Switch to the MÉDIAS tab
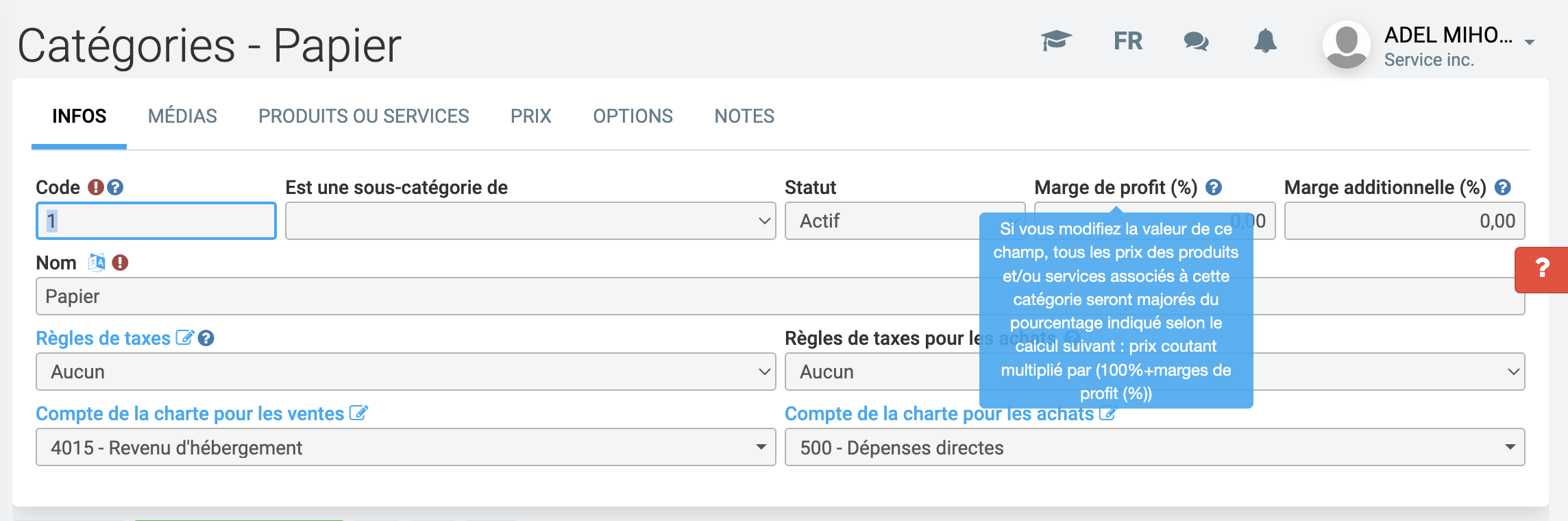Image resolution: width=1568 pixels, height=521 pixels. (x=182, y=116)
